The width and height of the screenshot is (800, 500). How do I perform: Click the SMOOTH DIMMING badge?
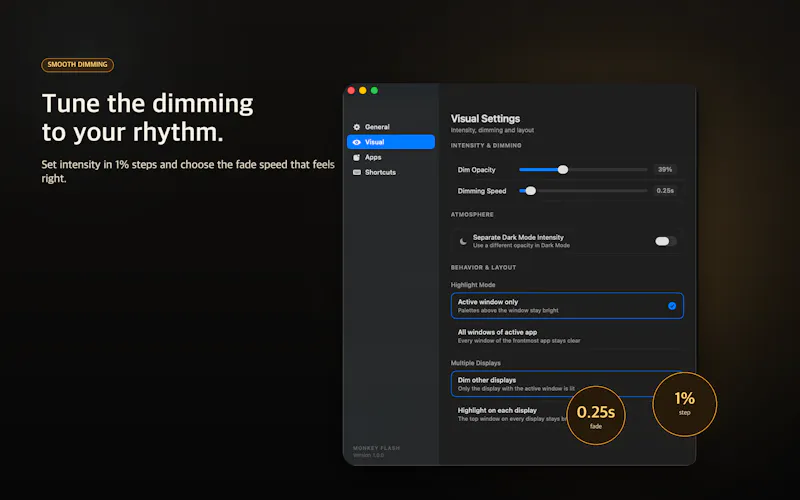pyautogui.click(x=78, y=65)
